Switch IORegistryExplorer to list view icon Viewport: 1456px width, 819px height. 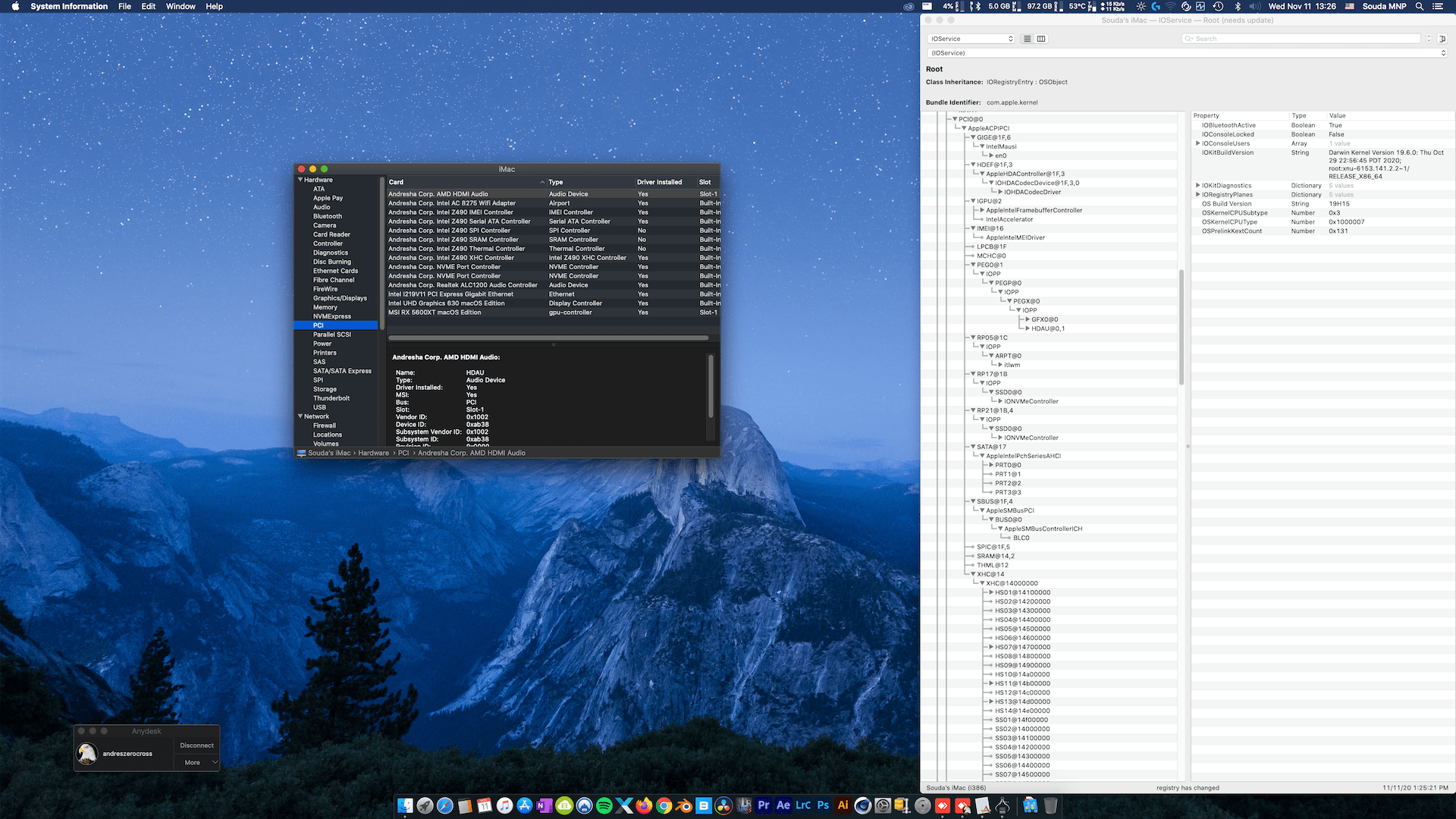pos(1028,39)
